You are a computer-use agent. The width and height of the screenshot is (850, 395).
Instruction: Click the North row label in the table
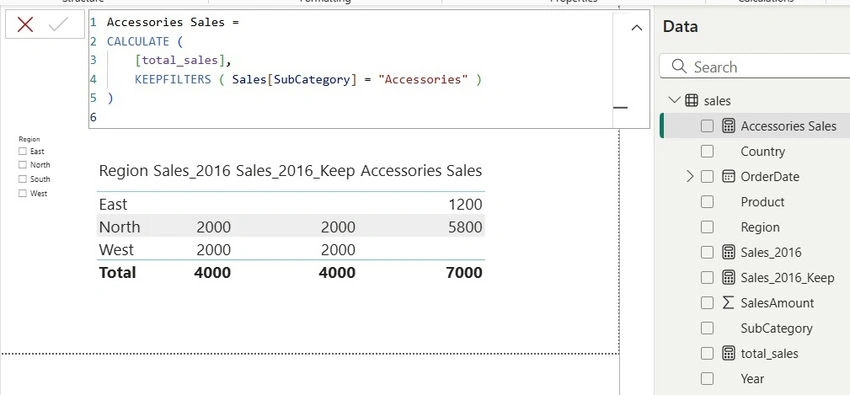(119, 227)
